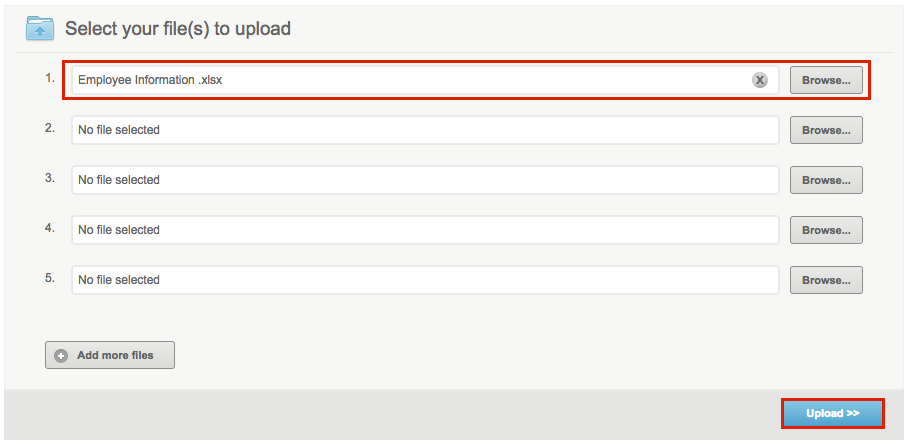The width and height of the screenshot is (909, 445).
Task: Open the Browse dialog for row 3
Action: tap(826, 180)
